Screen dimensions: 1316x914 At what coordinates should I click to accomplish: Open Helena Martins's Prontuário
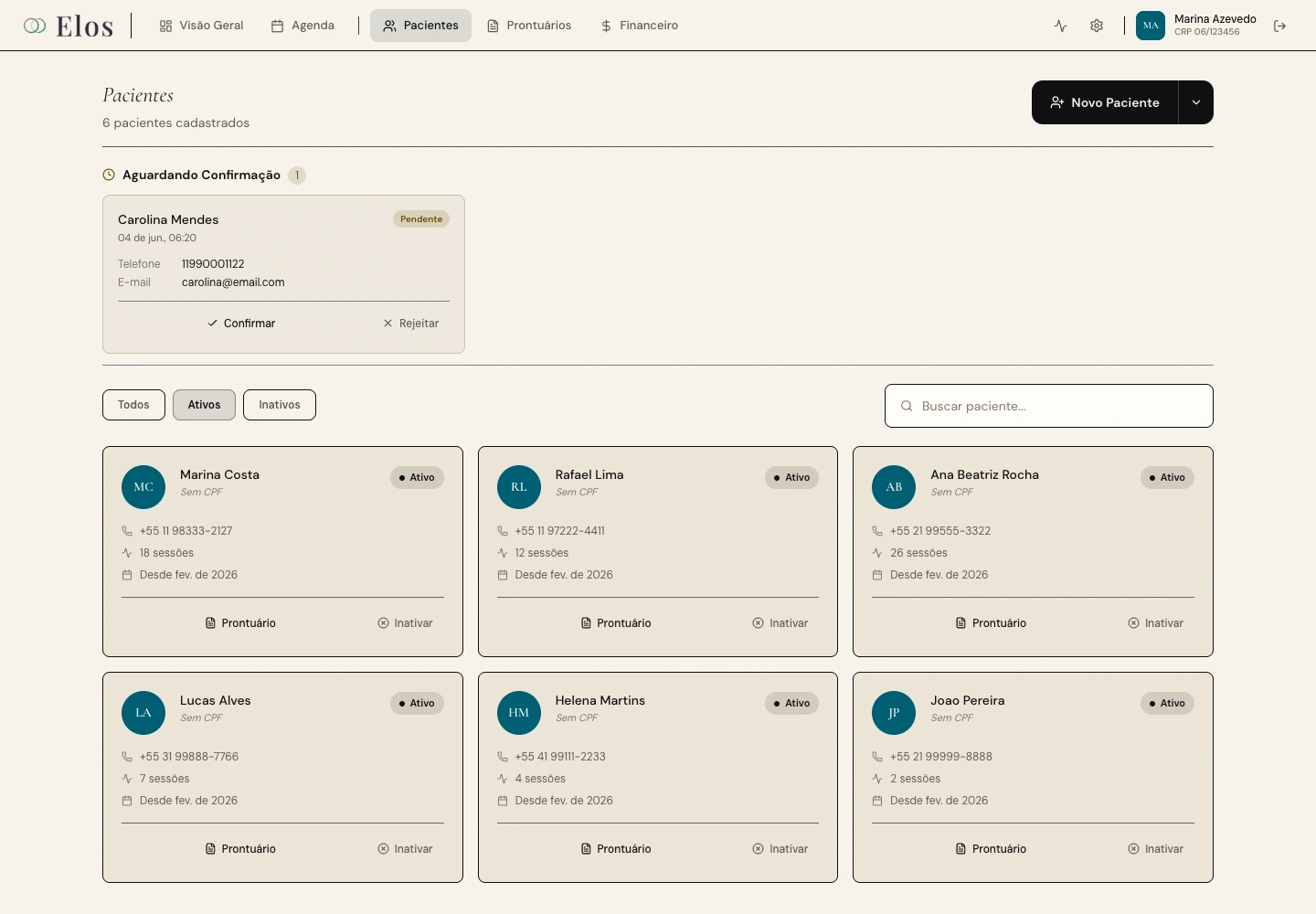coord(616,849)
